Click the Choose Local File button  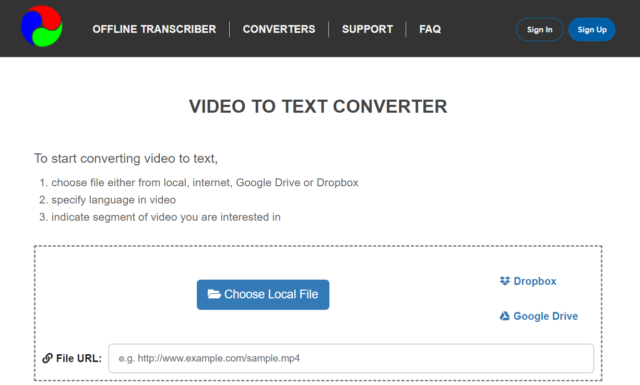pos(263,294)
